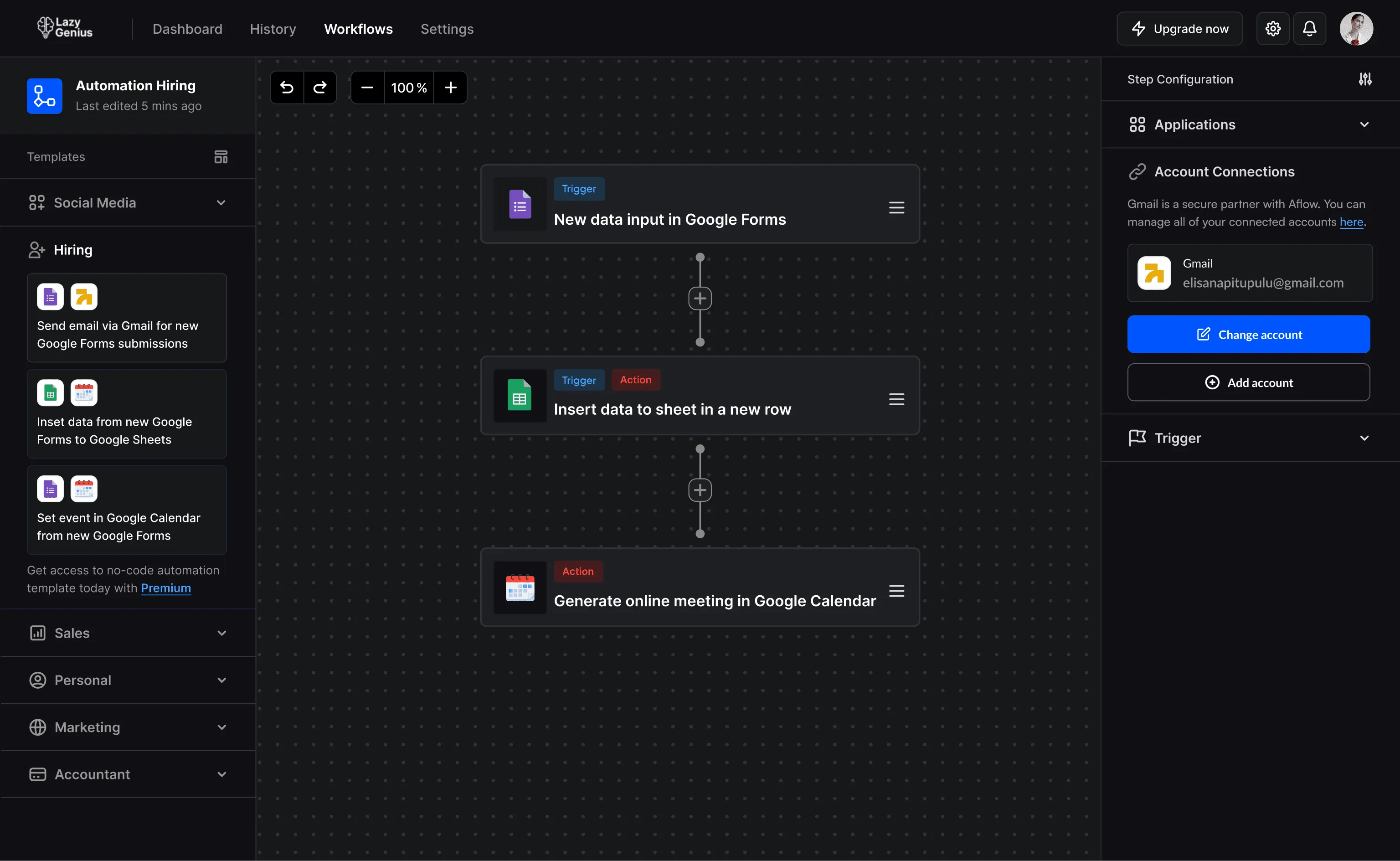The image size is (1400, 861).
Task: Open settings gear in top bar
Action: coord(1272,28)
